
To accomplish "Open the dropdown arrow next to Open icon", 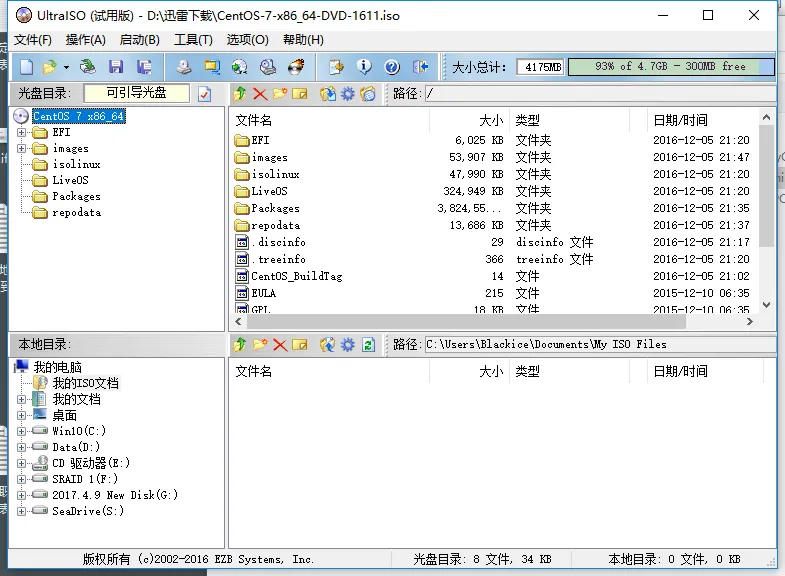I will point(66,67).
